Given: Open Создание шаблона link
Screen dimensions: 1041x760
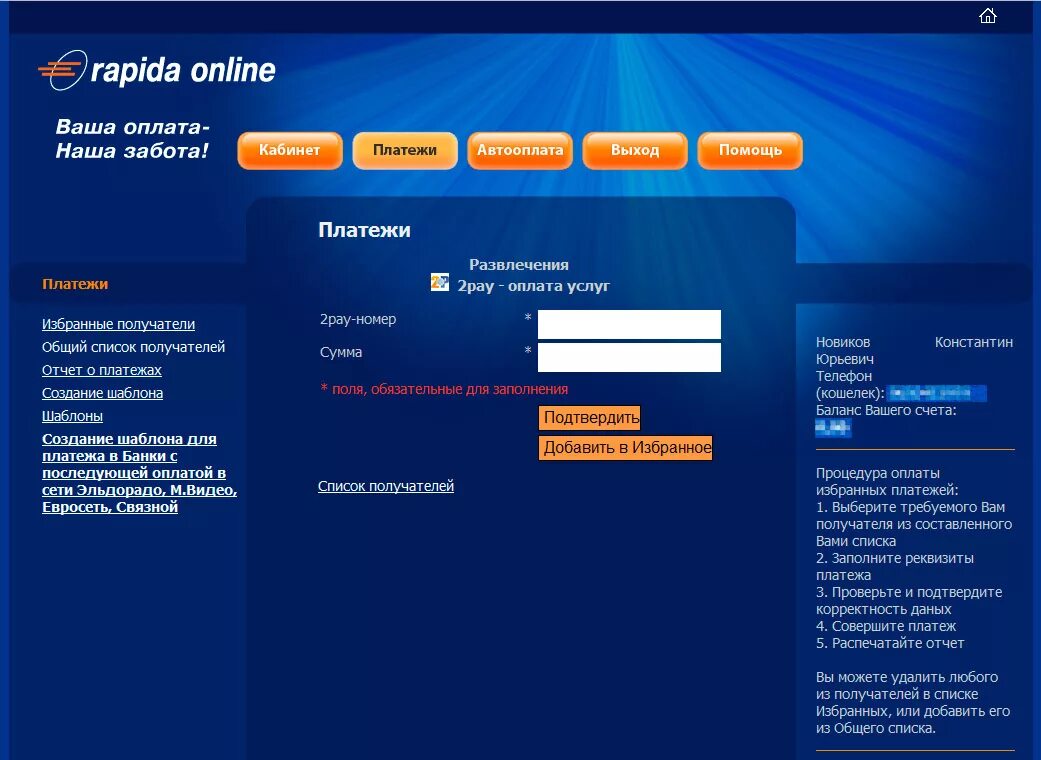Looking at the screenshot, I should (102, 393).
